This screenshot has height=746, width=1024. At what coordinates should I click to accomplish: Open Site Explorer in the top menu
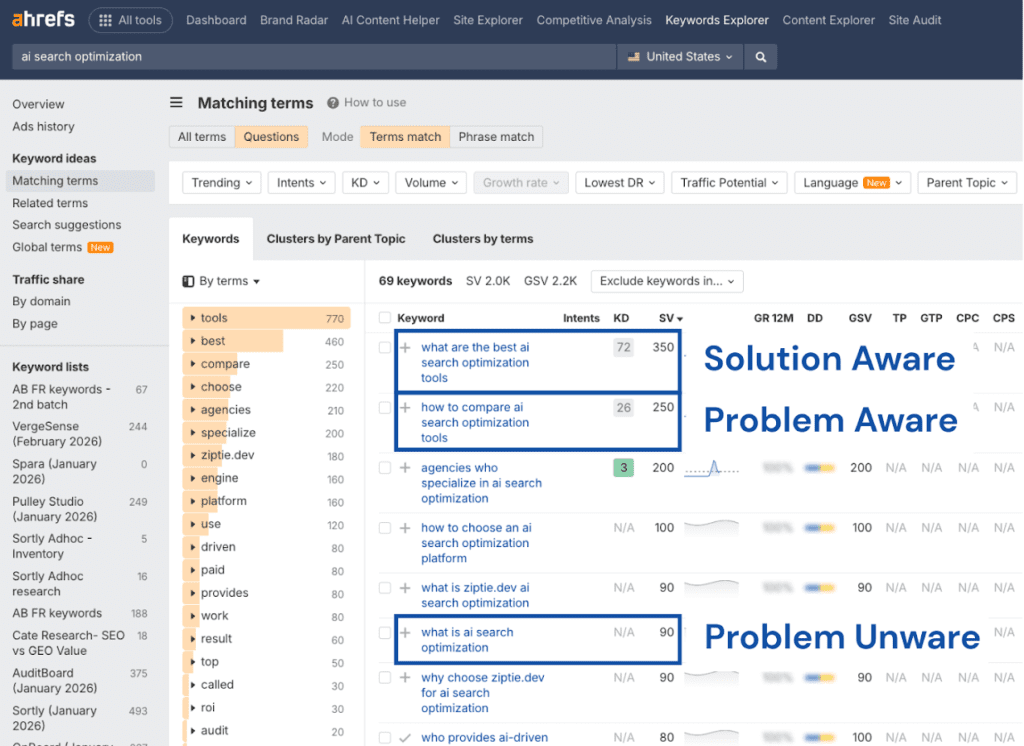488,20
